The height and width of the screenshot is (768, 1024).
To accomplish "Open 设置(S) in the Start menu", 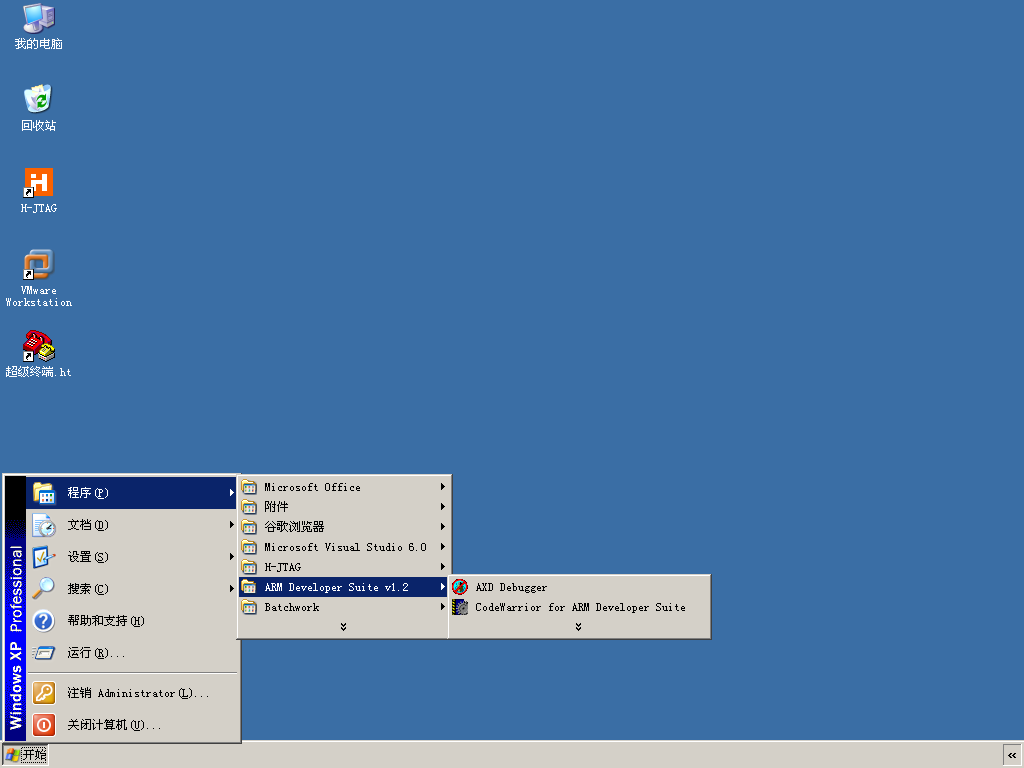I will (131, 557).
